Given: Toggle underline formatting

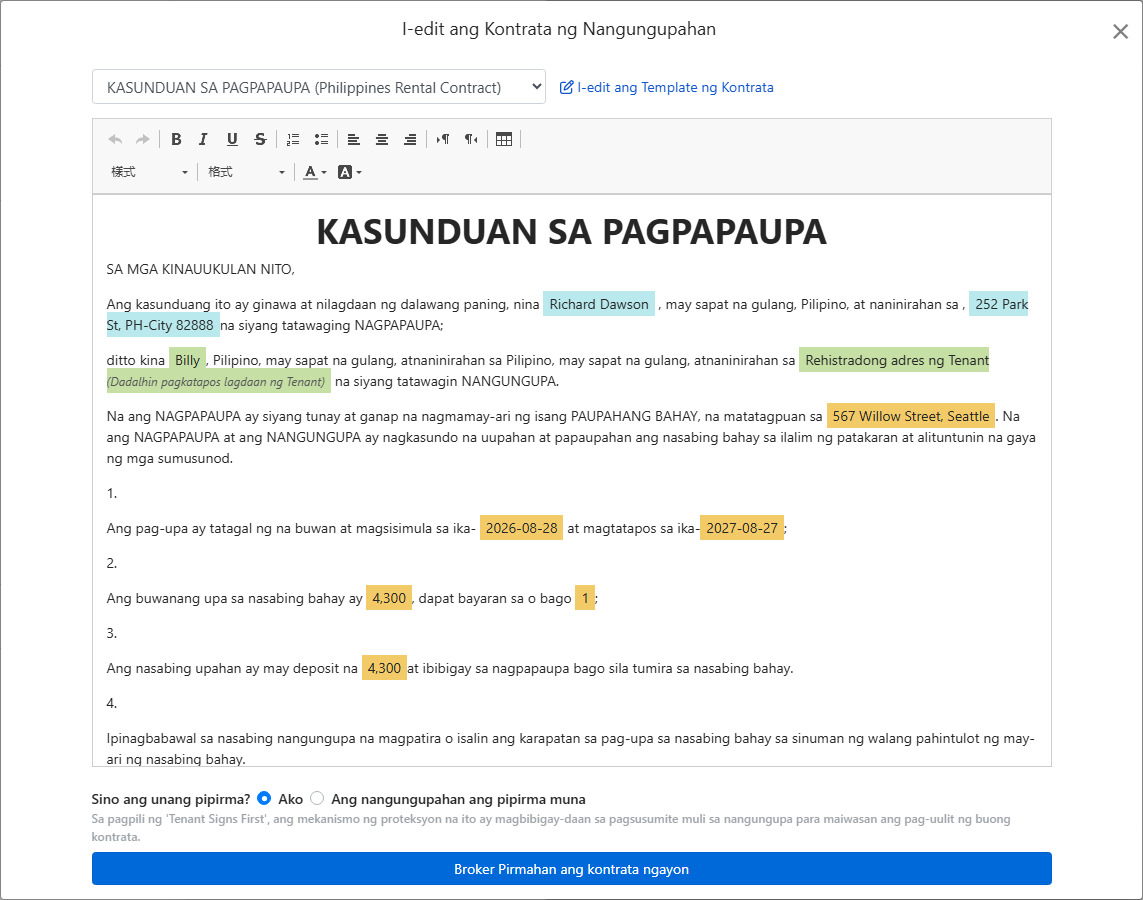Looking at the screenshot, I should (232, 139).
